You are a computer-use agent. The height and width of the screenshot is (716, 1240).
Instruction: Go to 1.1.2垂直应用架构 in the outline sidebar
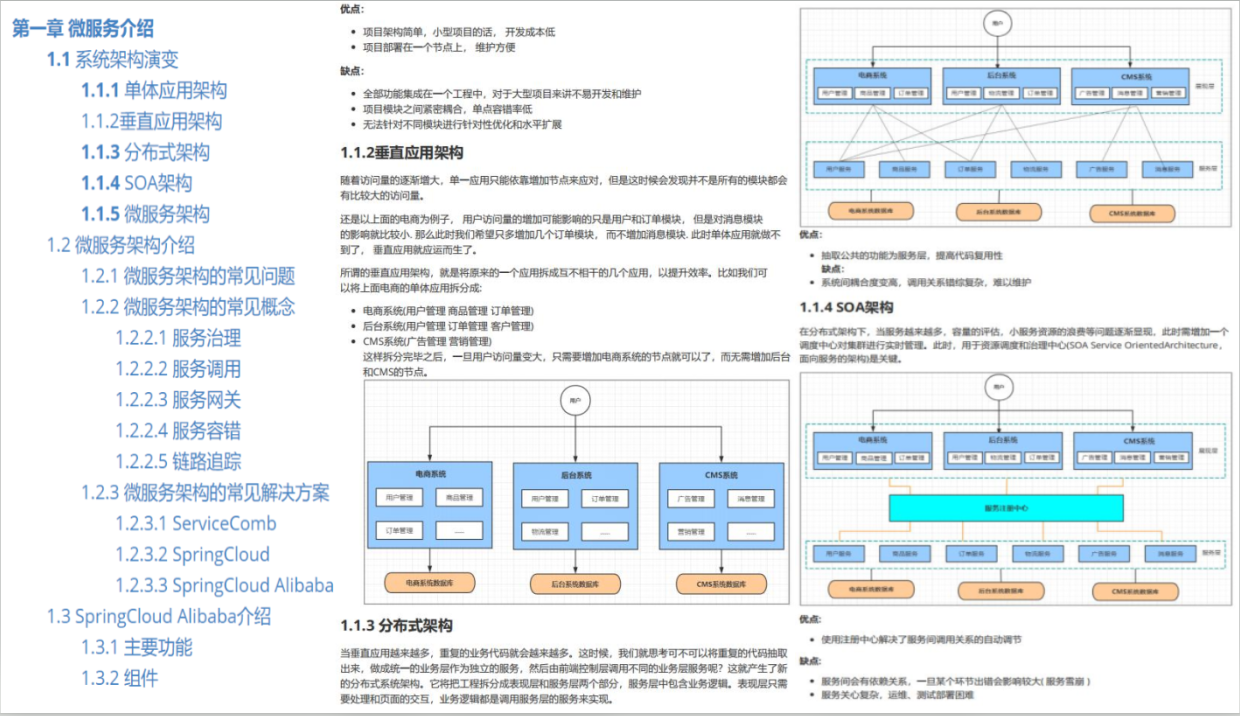click(152, 121)
